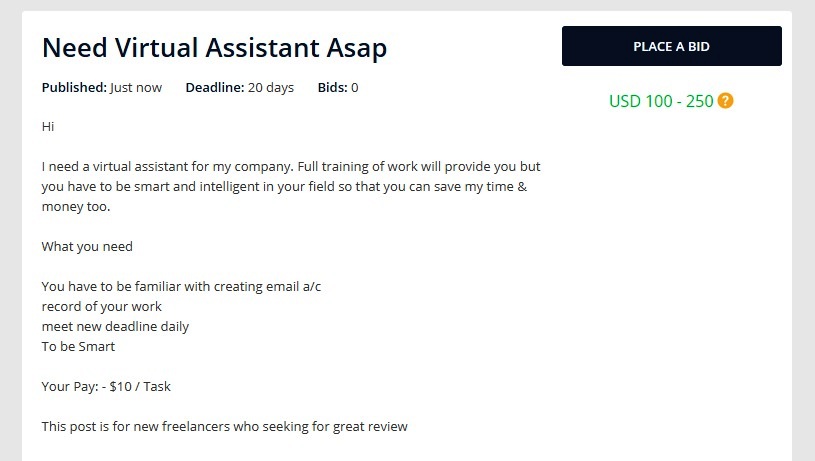815x461 pixels.
Task: Click the 'new freelancers' closing sentence
Action: click(224, 426)
